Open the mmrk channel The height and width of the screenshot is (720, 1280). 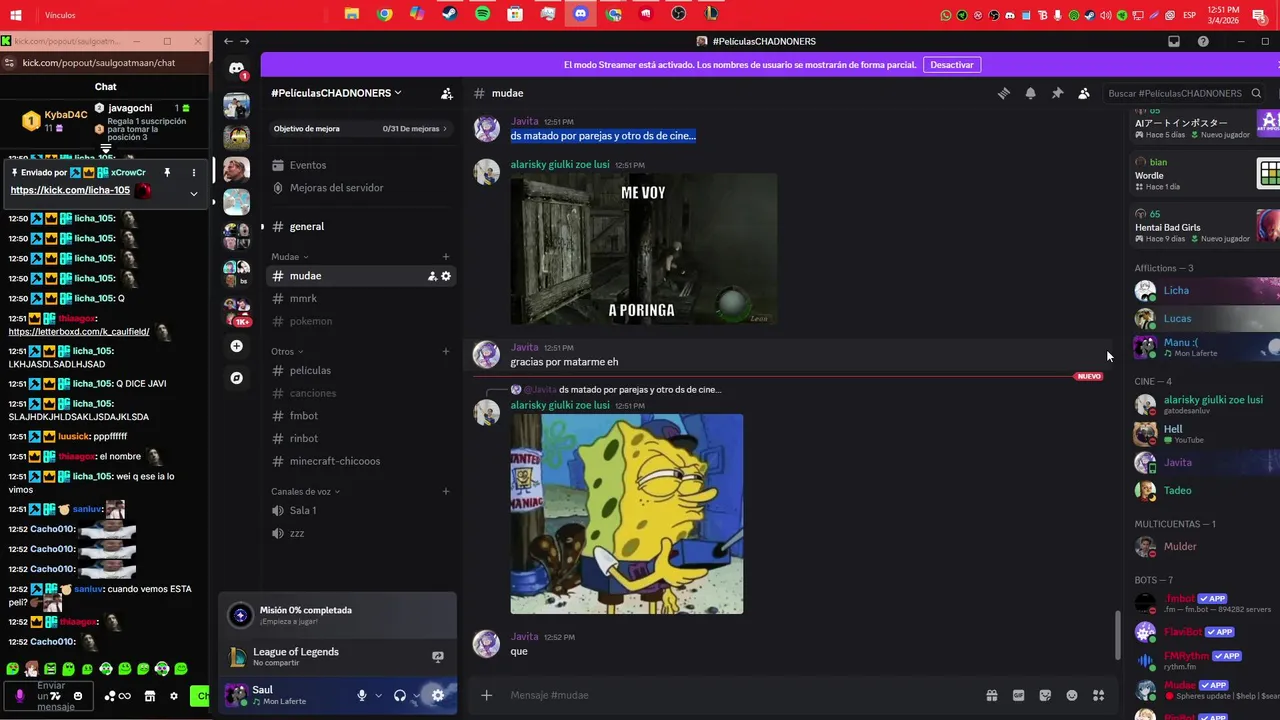[360, 299]
